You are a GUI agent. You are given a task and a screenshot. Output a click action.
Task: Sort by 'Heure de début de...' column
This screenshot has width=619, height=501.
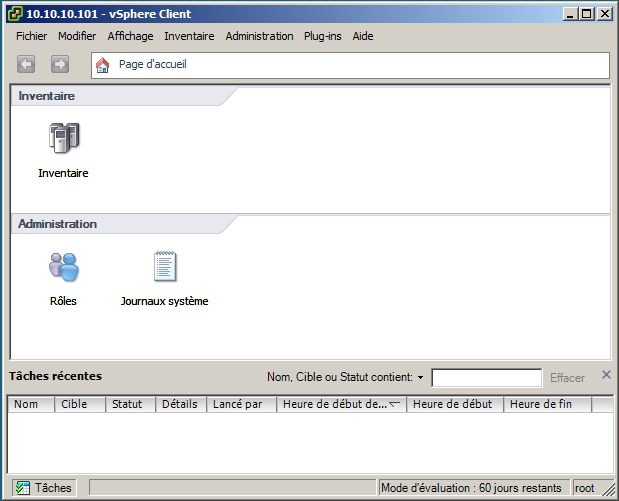point(342,404)
